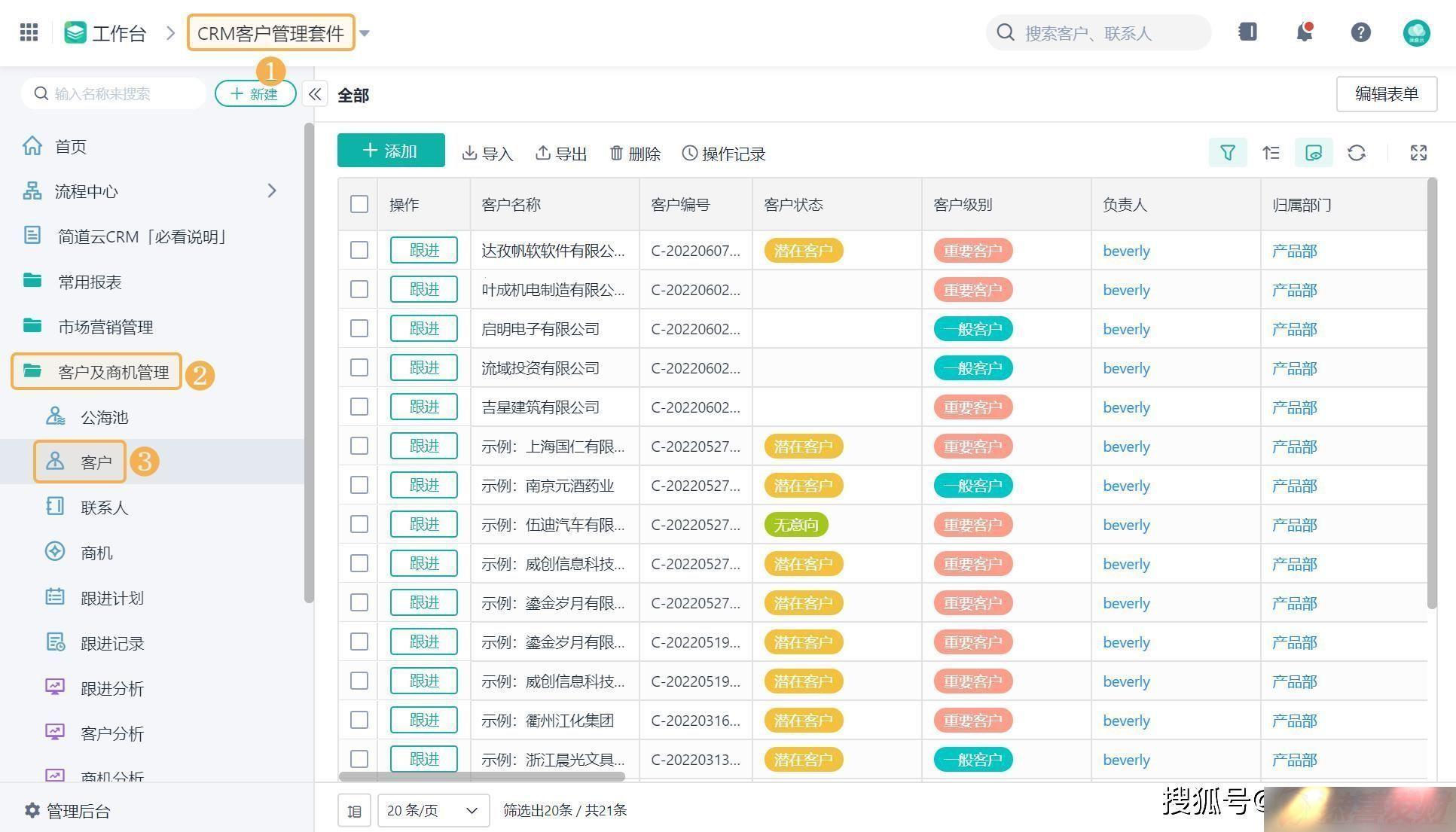Click beverly link in 启明电子有限公司 row

(1126, 329)
